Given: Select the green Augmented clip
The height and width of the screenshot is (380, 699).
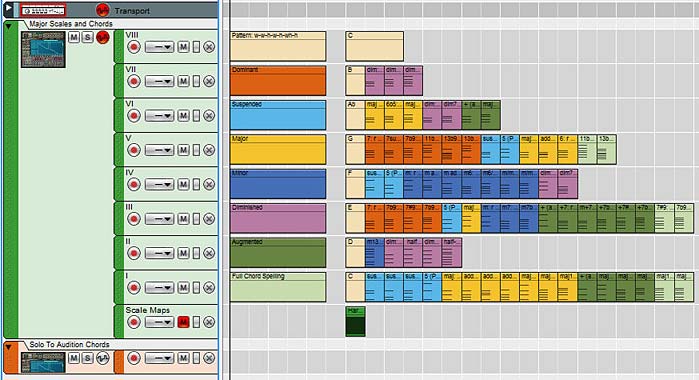Looking at the screenshot, I should tap(278, 252).
